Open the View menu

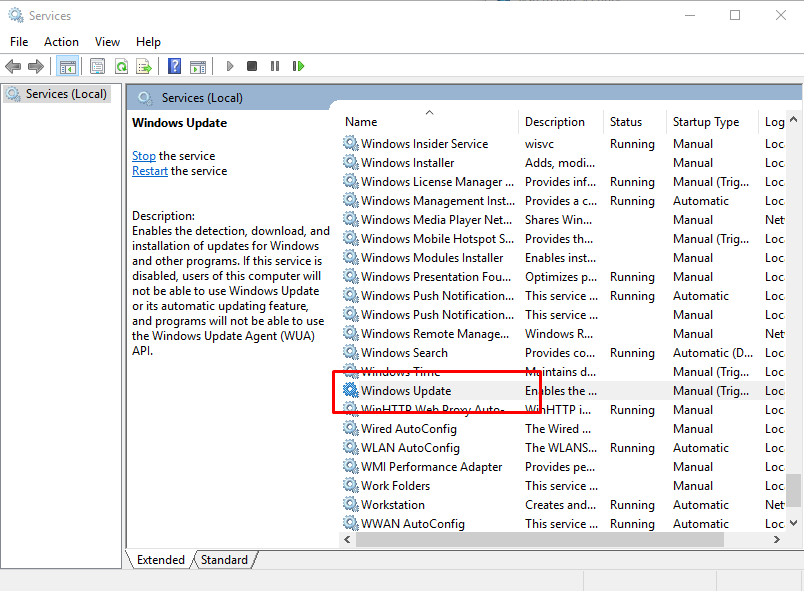107,42
